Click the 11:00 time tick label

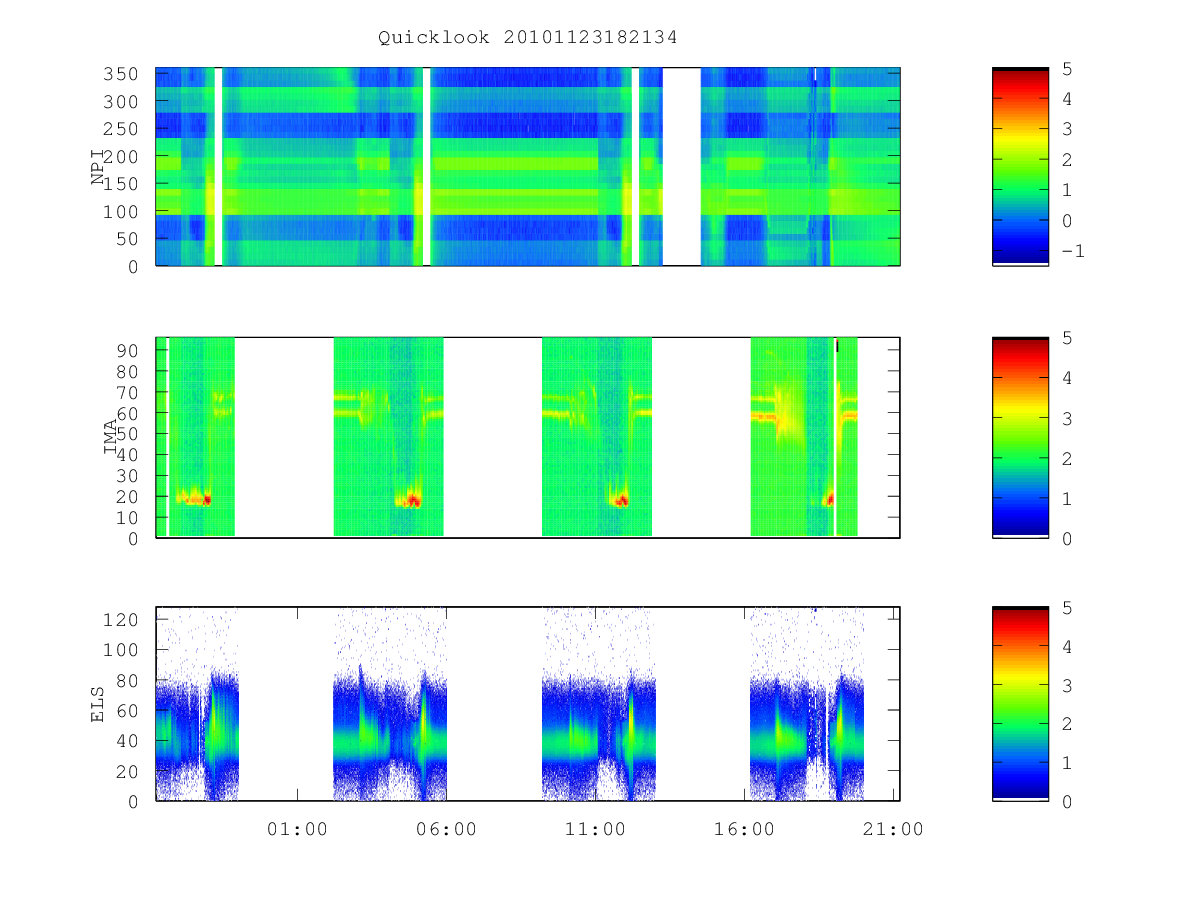[x=596, y=829]
